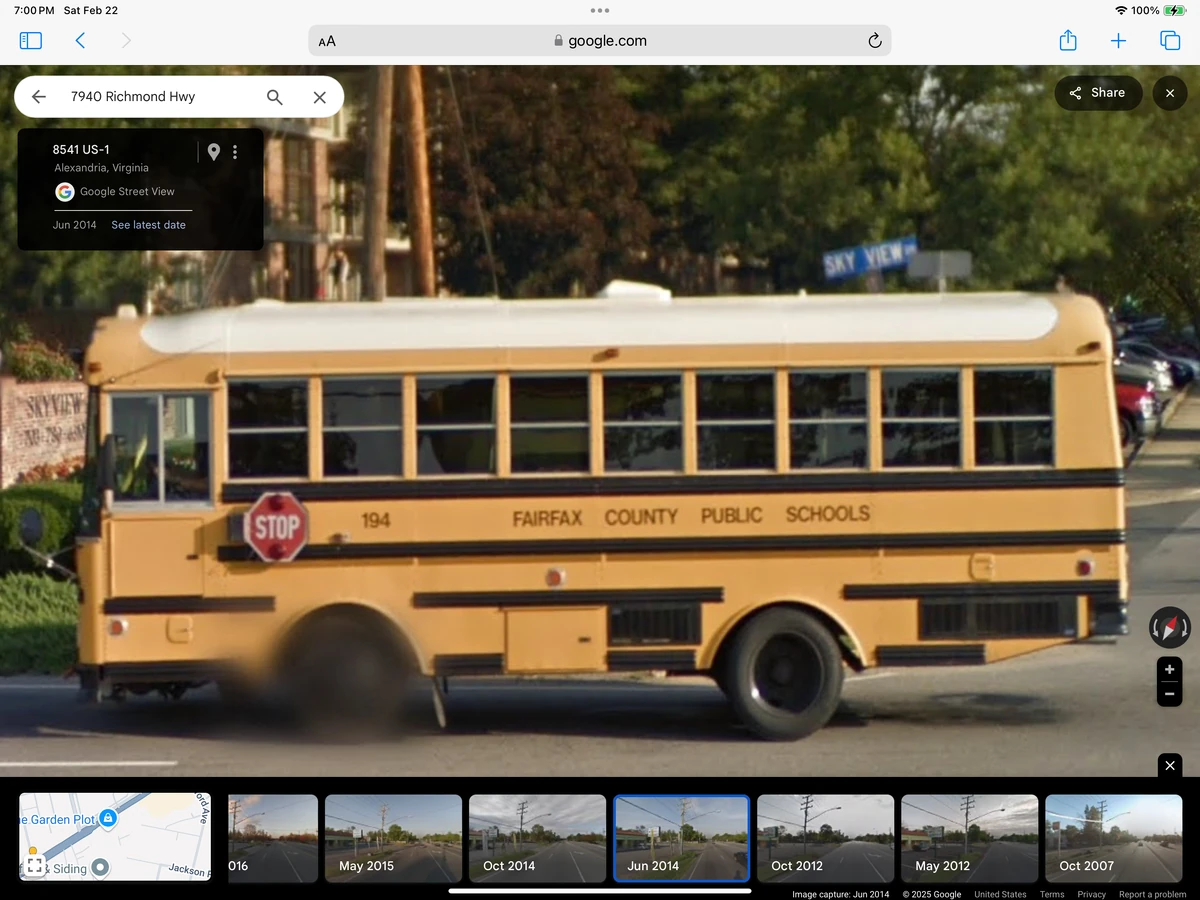Click the AA reader options icon
The image size is (1200, 900).
pos(326,41)
